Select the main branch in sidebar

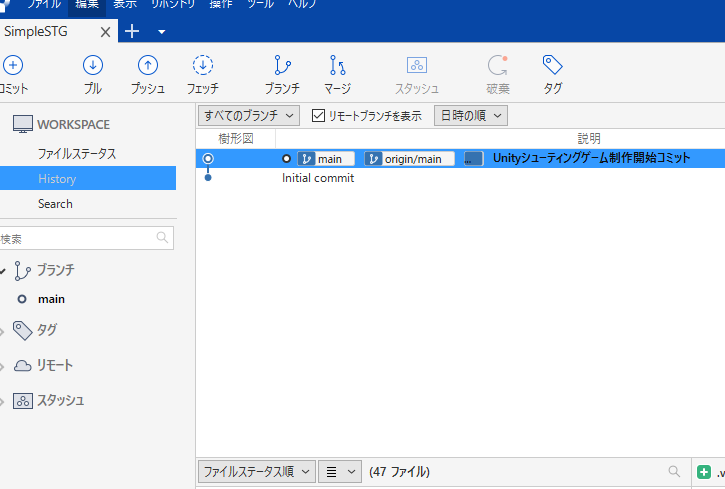pos(51,299)
